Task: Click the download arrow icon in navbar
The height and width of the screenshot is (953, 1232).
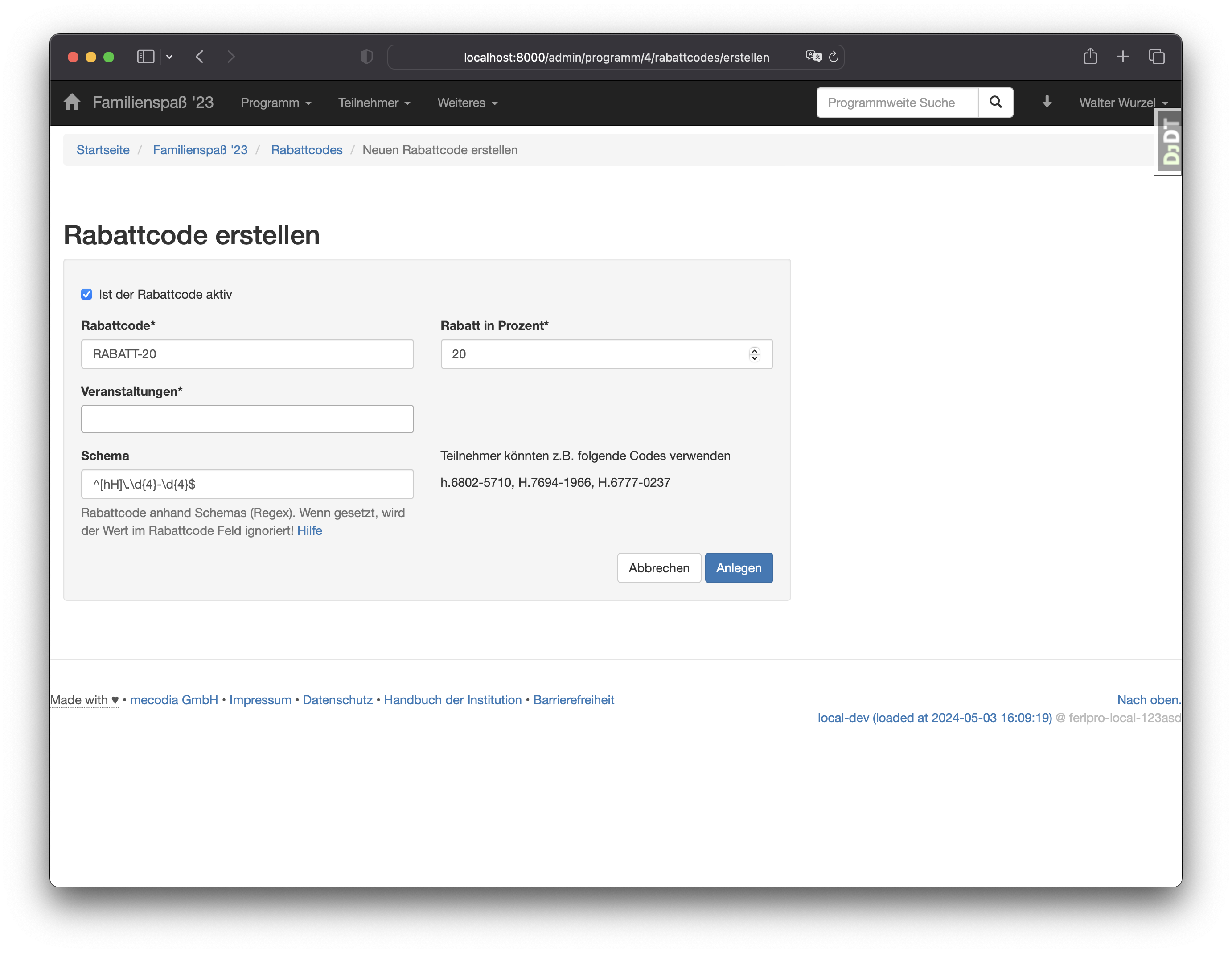Action: click(x=1047, y=102)
